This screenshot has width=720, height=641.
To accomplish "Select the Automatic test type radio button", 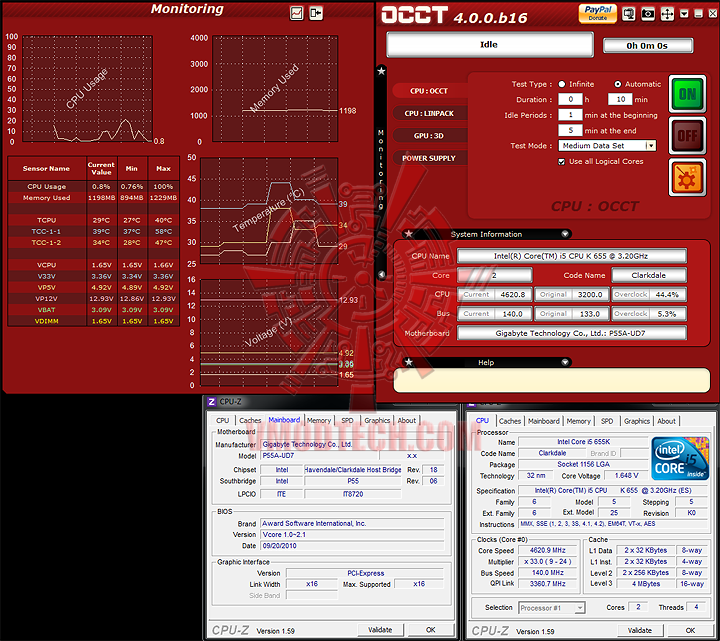I will point(618,84).
